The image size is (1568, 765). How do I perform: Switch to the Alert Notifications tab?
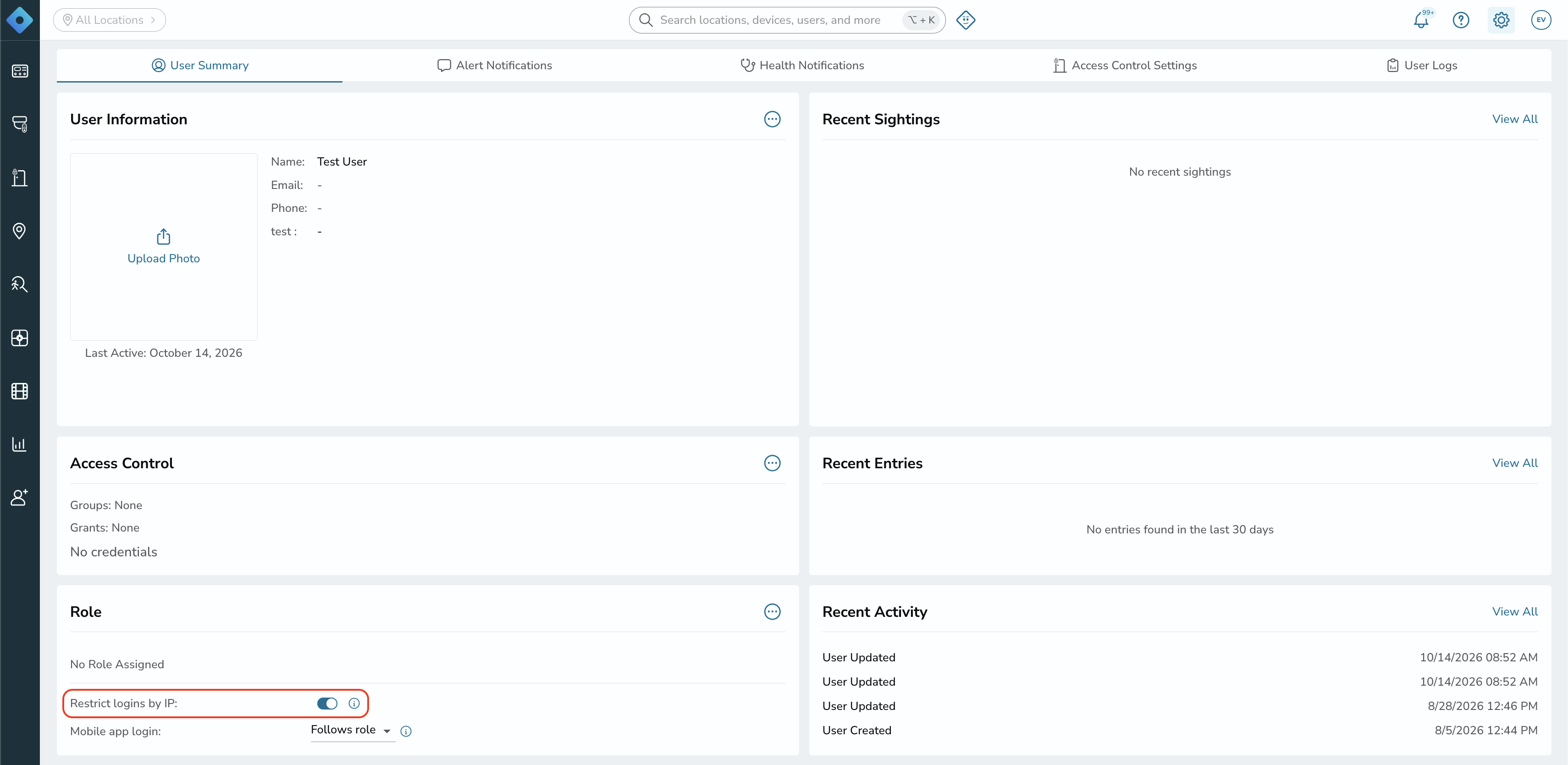494,65
